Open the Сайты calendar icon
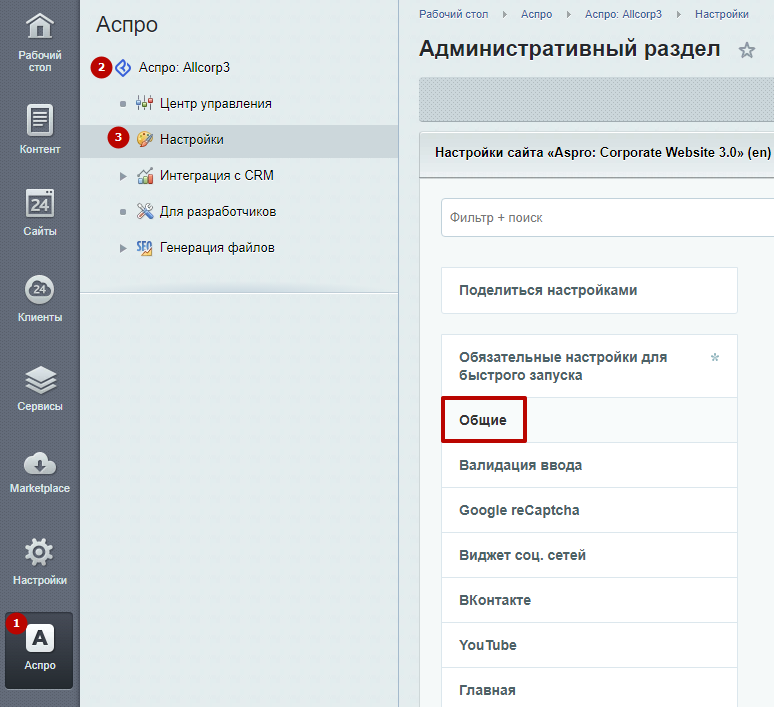The image size is (774, 707). click(39, 203)
